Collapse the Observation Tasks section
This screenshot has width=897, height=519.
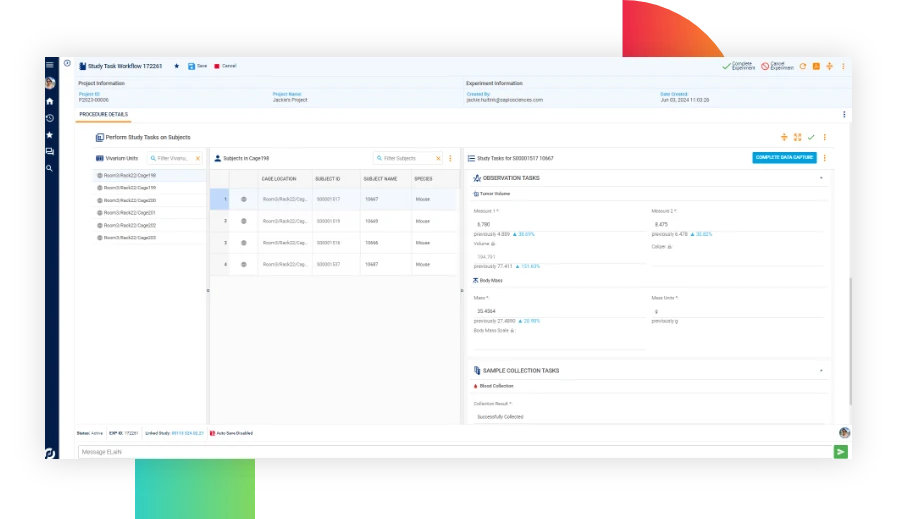[x=821, y=178]
